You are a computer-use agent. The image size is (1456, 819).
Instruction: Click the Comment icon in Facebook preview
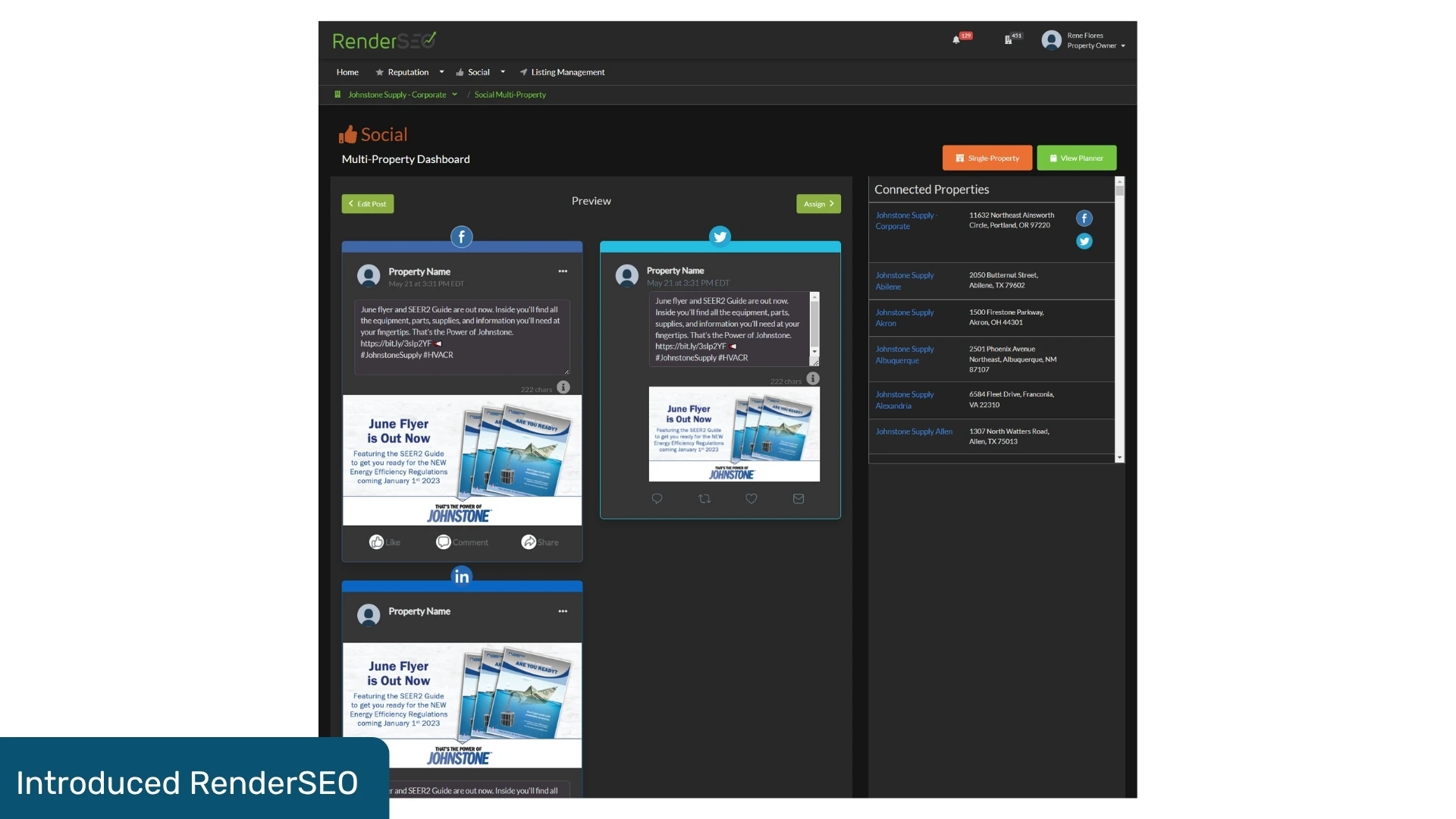(x=444, y=542)
